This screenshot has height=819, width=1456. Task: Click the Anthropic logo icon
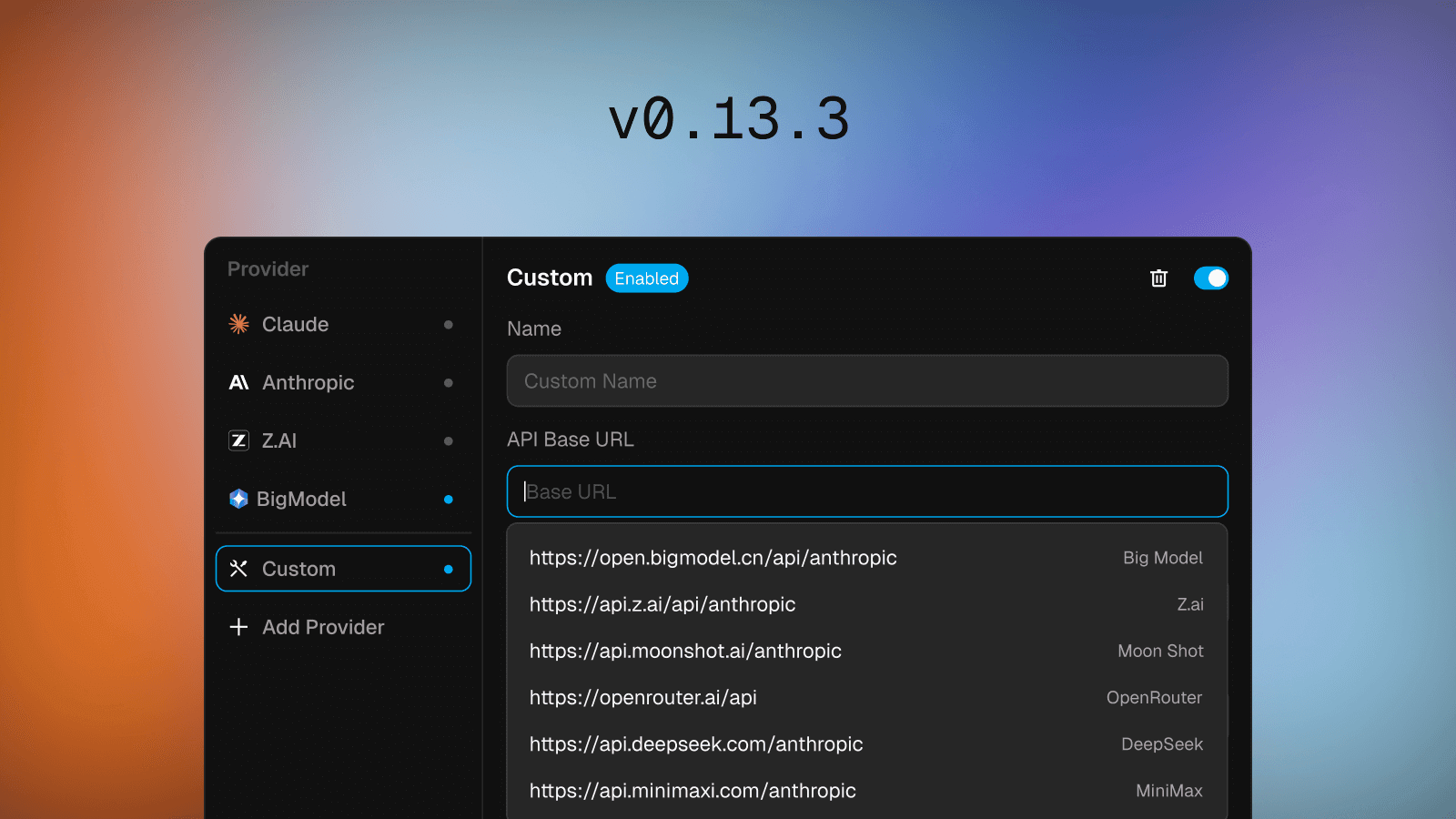[x=238, y=382]
